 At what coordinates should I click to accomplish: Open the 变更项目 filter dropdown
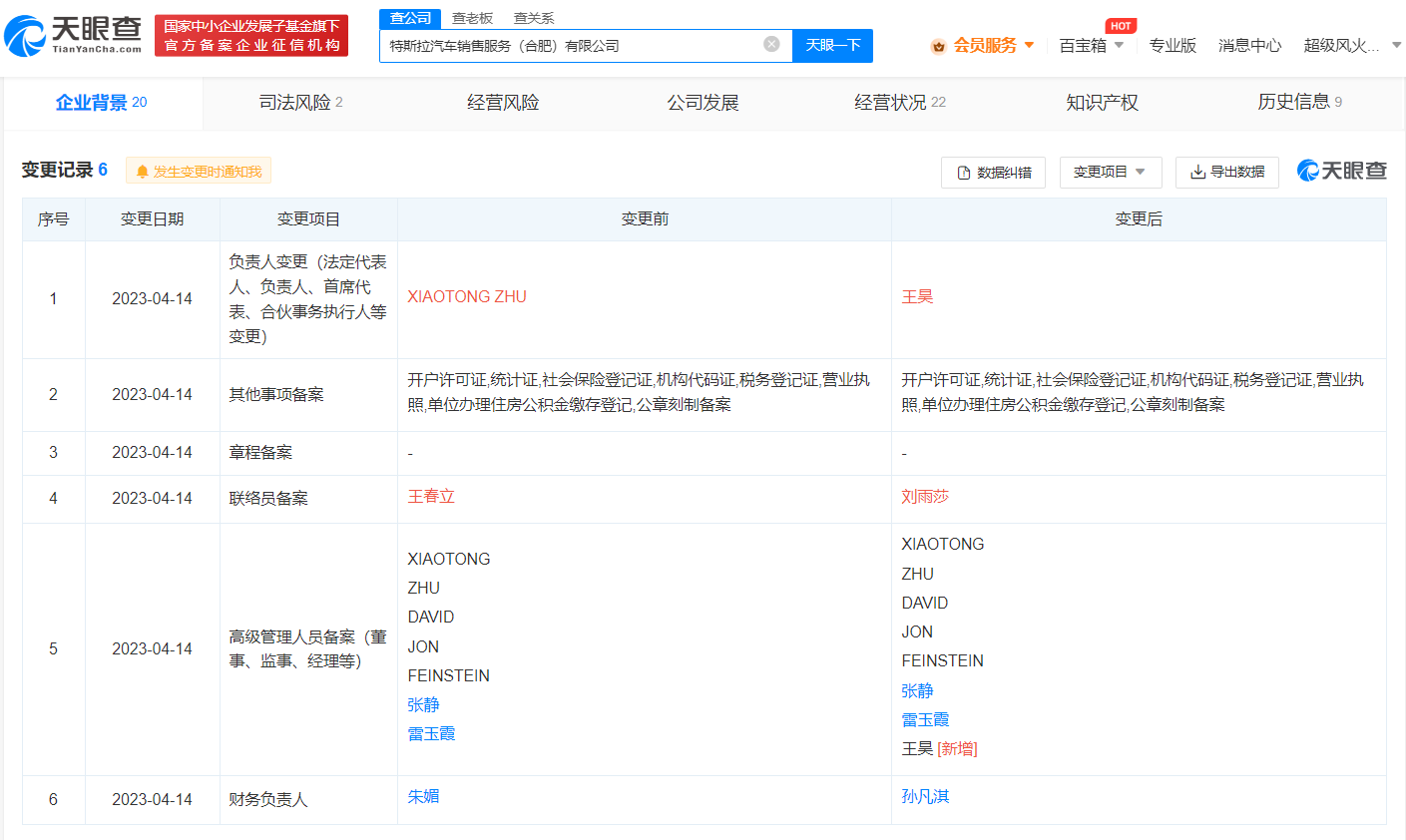click(x=1111, y=173)
